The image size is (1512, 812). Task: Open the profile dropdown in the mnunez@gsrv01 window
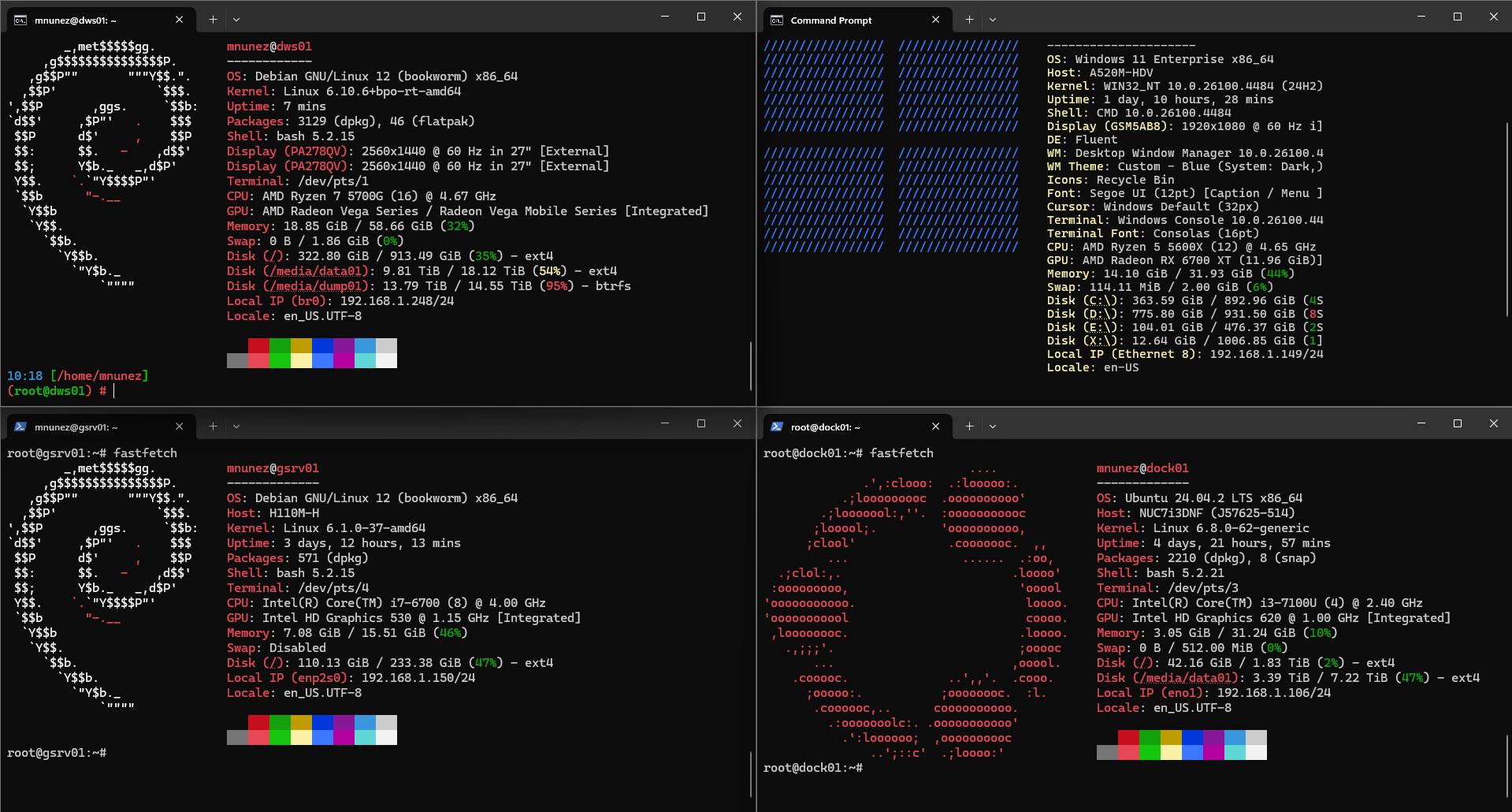236,426
